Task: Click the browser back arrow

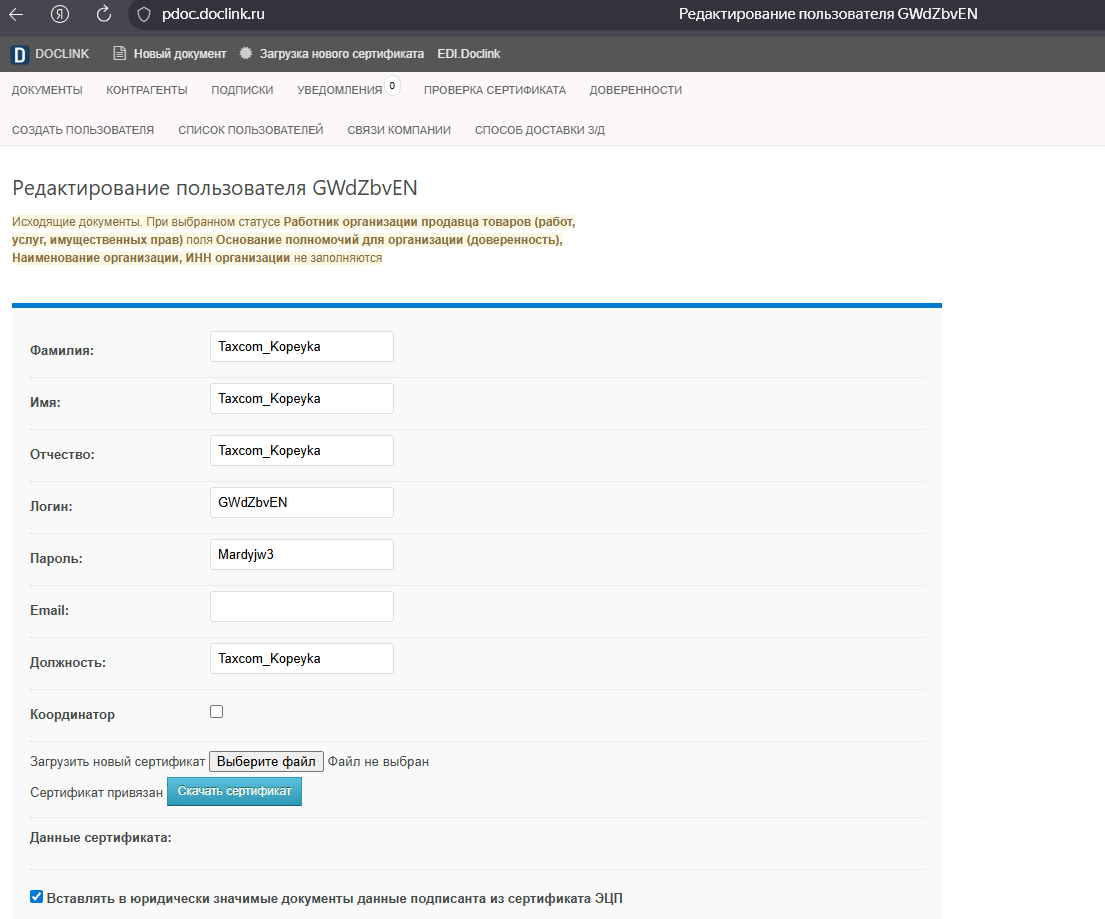Action: [16, 14]
